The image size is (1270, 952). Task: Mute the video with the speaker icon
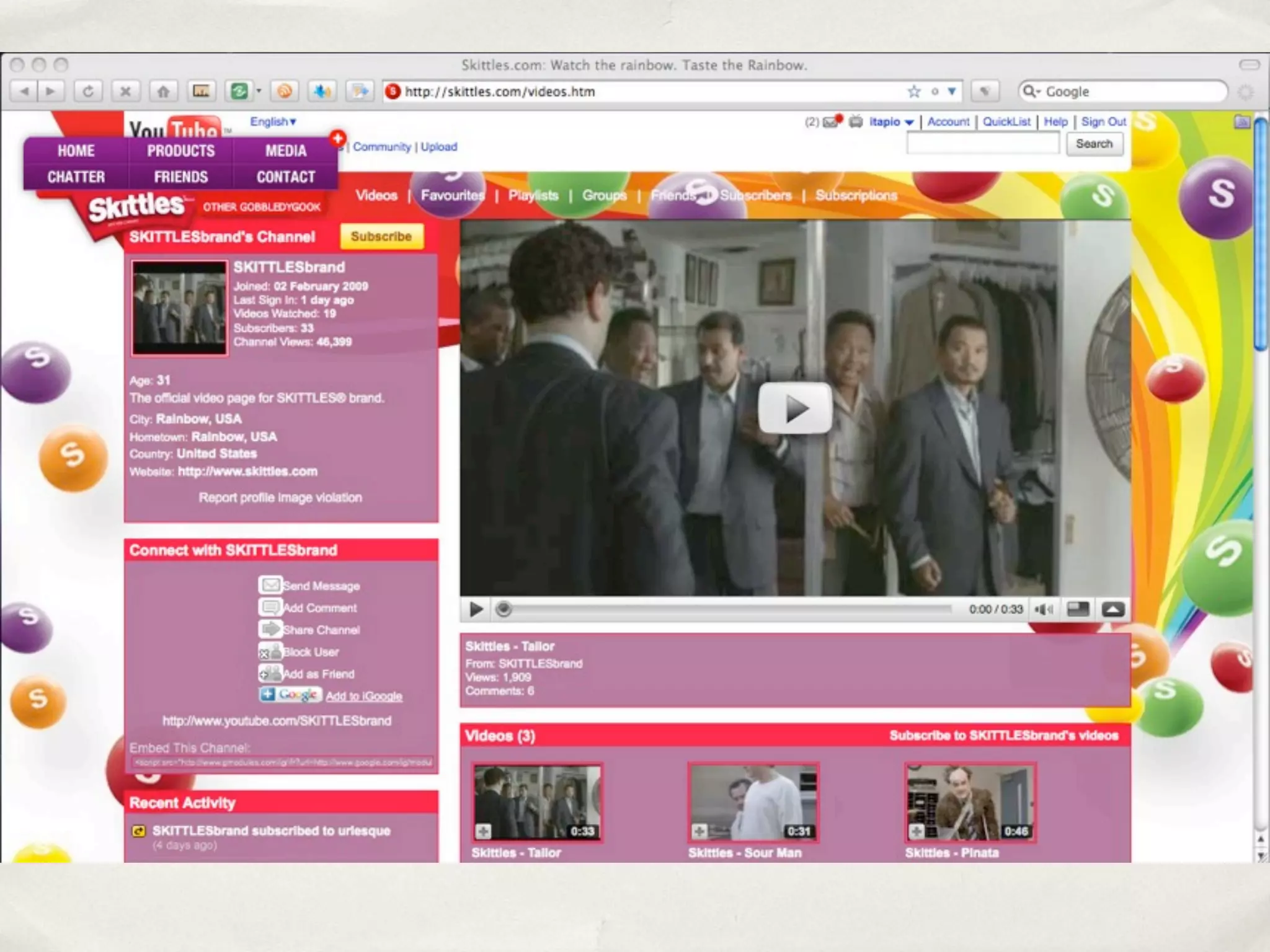coord(1044,610)
